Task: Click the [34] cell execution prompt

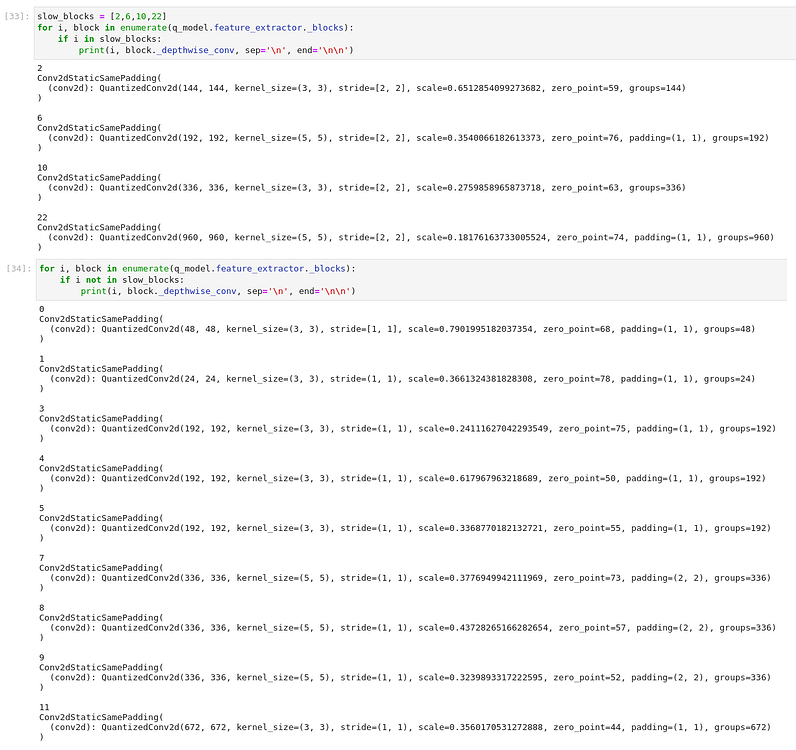Action: click(x=18, y=269)
